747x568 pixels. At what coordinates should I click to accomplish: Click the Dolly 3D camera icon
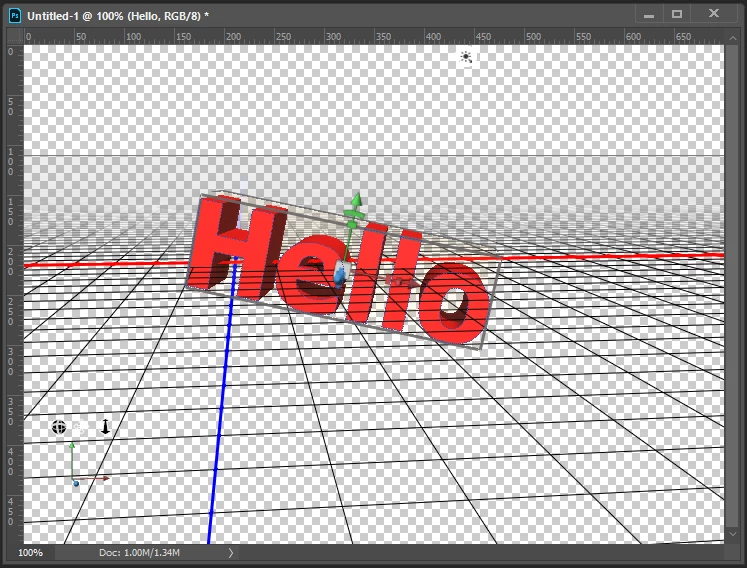(105, 426)
